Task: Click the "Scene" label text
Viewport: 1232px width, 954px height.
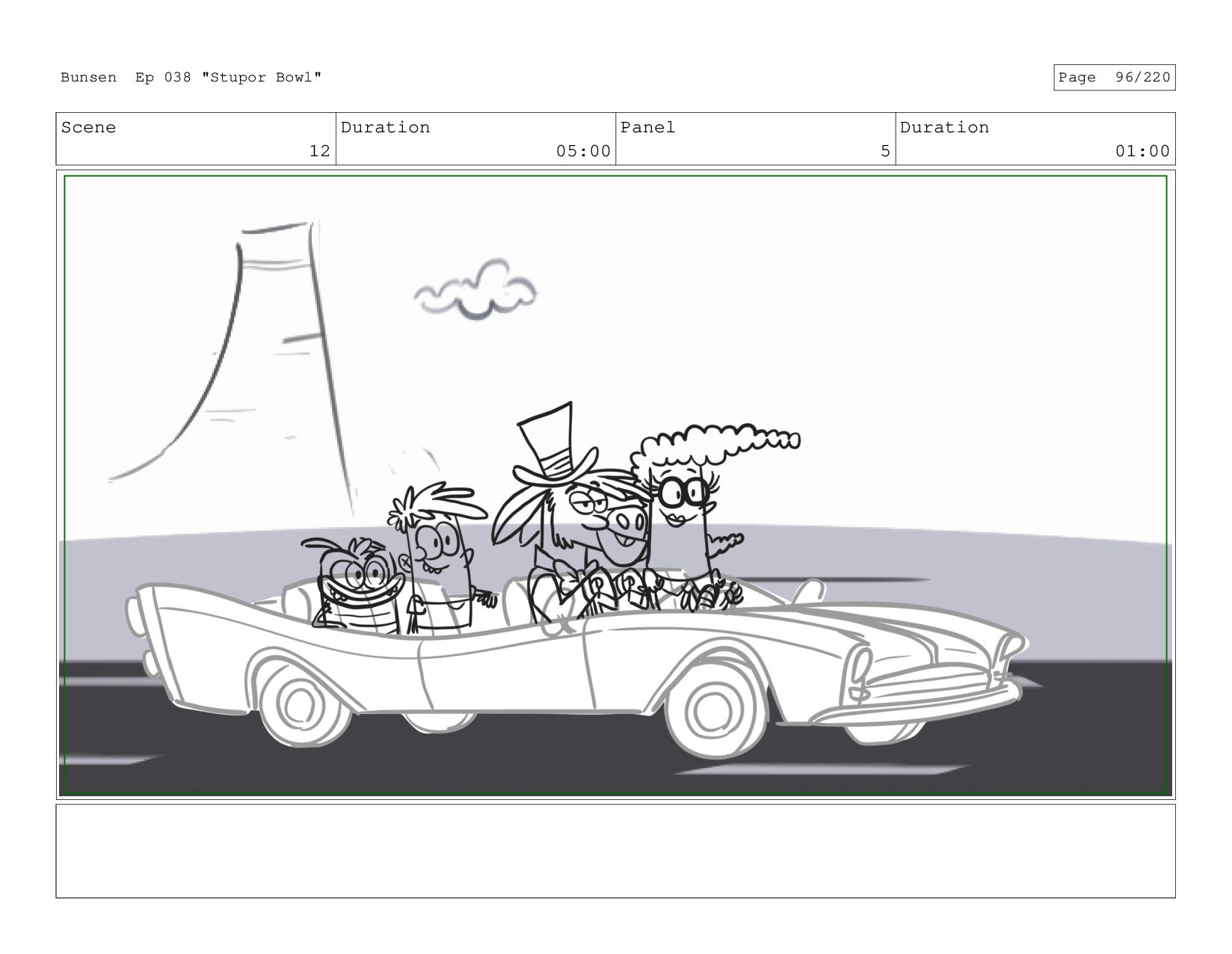Action: 88,127
